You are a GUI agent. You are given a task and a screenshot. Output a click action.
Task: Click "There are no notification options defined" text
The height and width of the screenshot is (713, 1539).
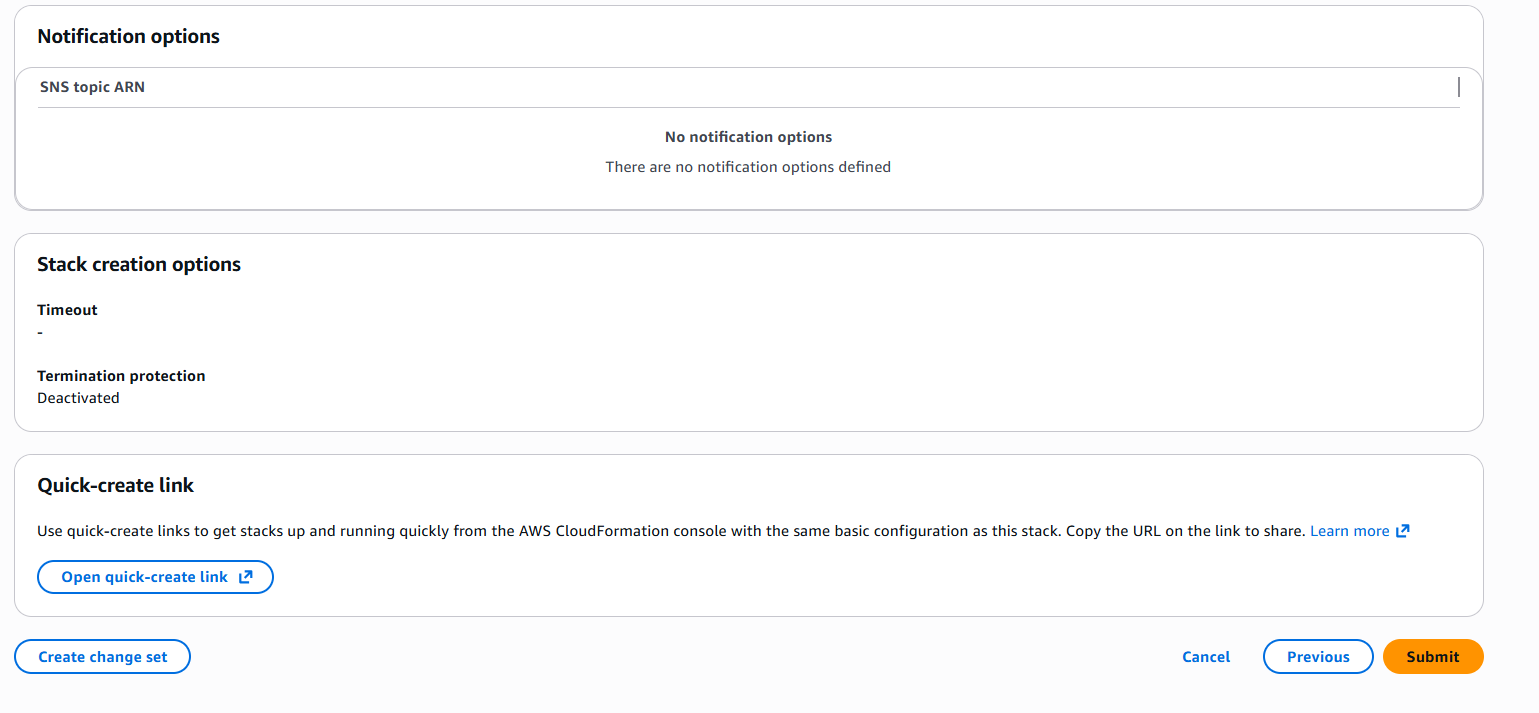pos(748,167)
